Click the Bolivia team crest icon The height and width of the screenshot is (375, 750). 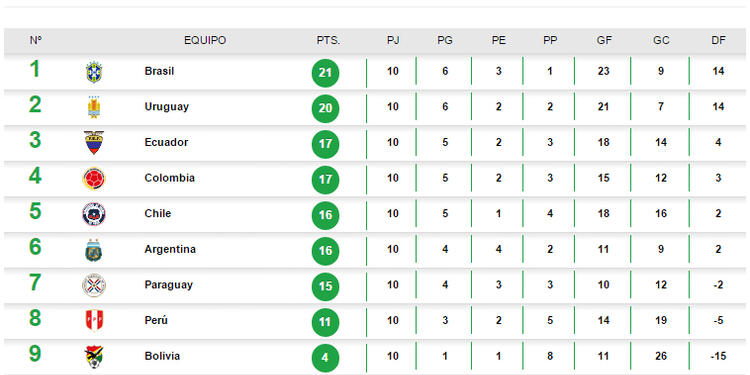point(94,357)
